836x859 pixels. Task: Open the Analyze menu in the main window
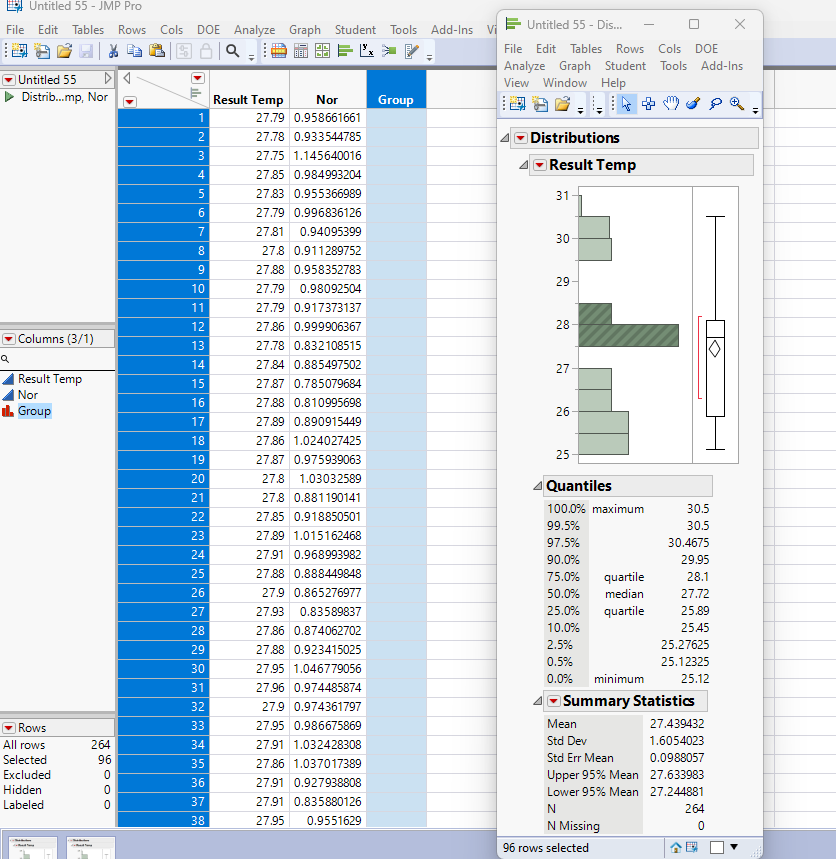click(x=253, y=30)
